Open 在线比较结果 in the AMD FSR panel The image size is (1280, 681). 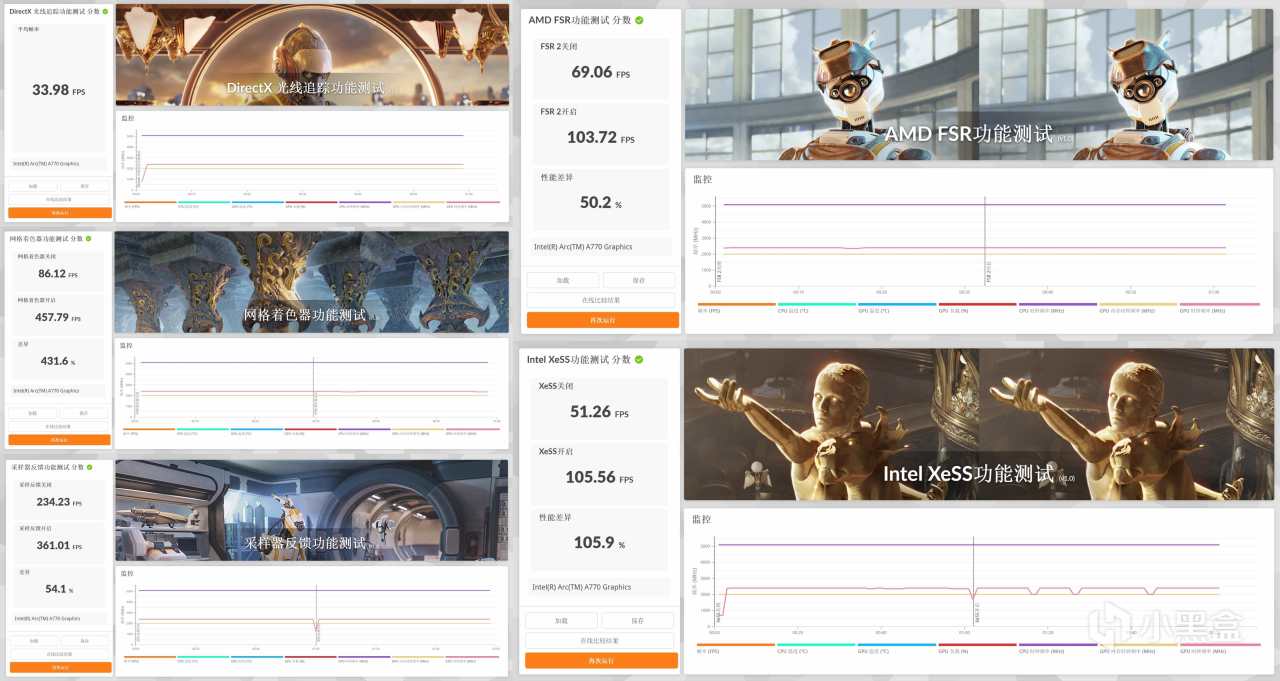pyautogui.click(x=601, y=300)
